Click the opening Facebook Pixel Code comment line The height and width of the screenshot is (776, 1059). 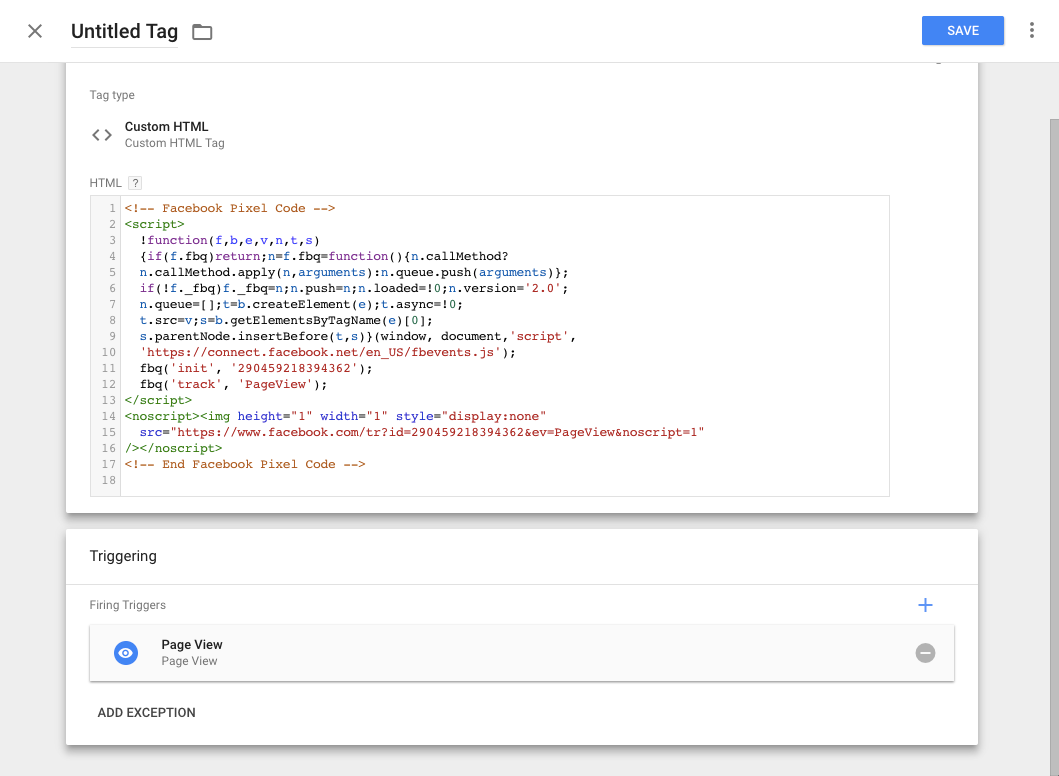click(x=230, y=208)
